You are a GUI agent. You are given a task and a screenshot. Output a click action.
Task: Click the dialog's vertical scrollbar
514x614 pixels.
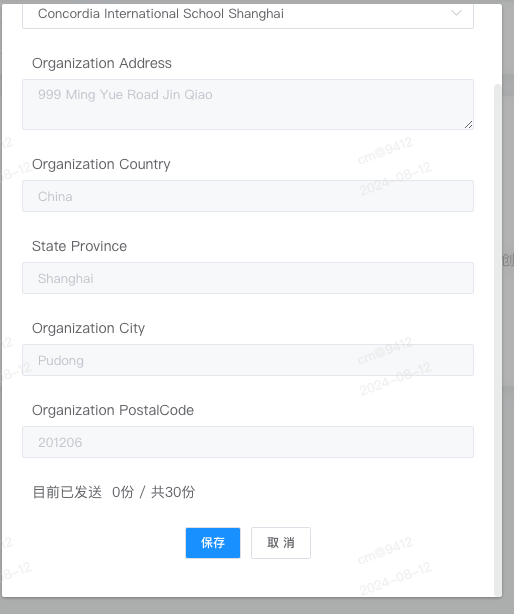[498, 339]
